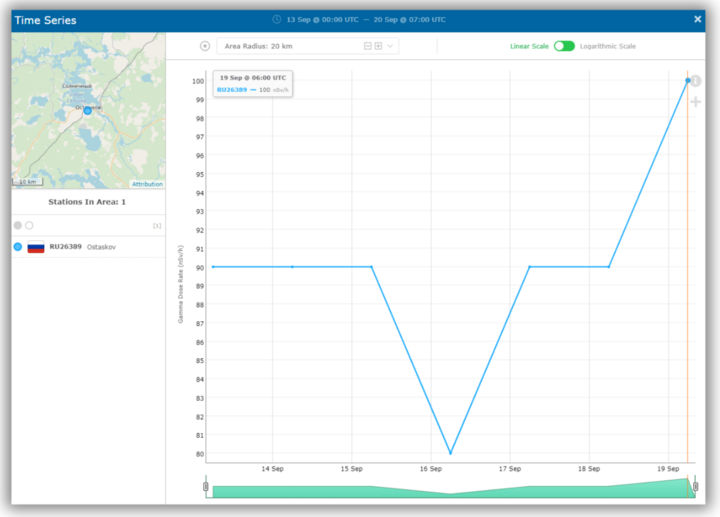Toggle the blue circle for station RU26389
This screenshot has height=517, width=720.
tap(18, 246)
